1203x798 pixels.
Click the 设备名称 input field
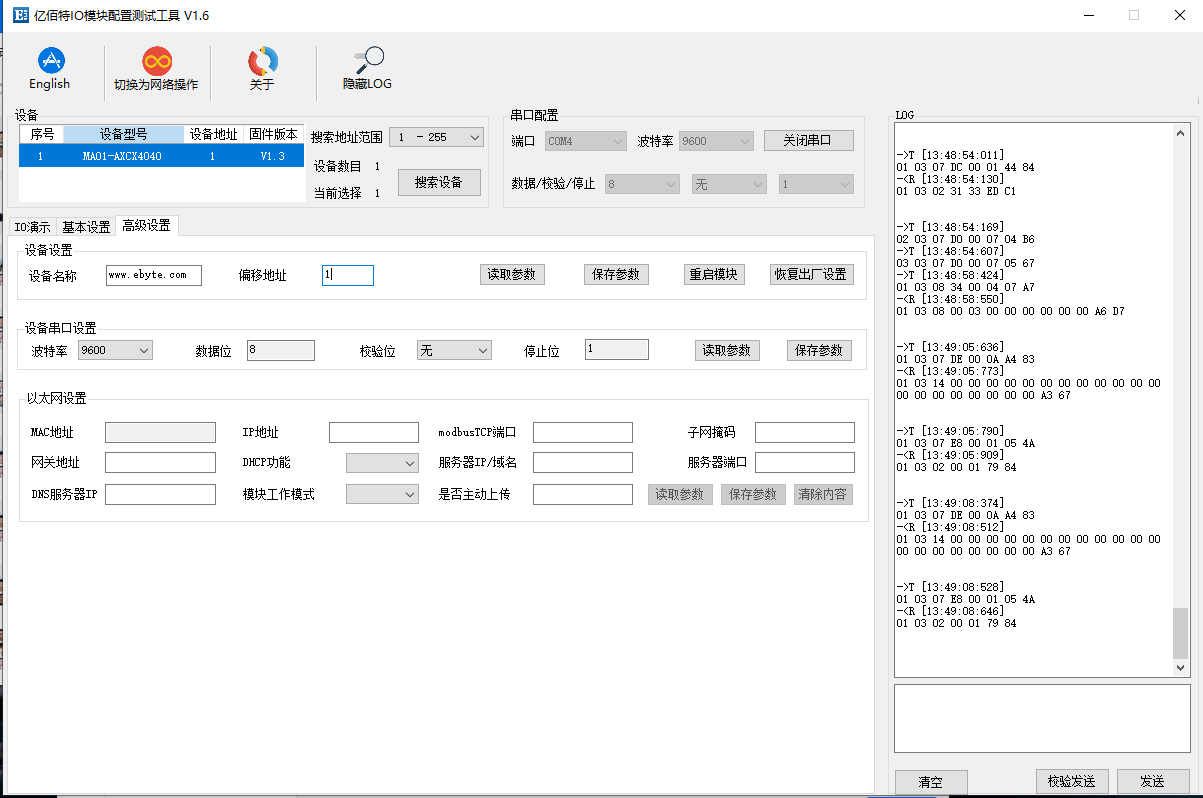point(154,275)
